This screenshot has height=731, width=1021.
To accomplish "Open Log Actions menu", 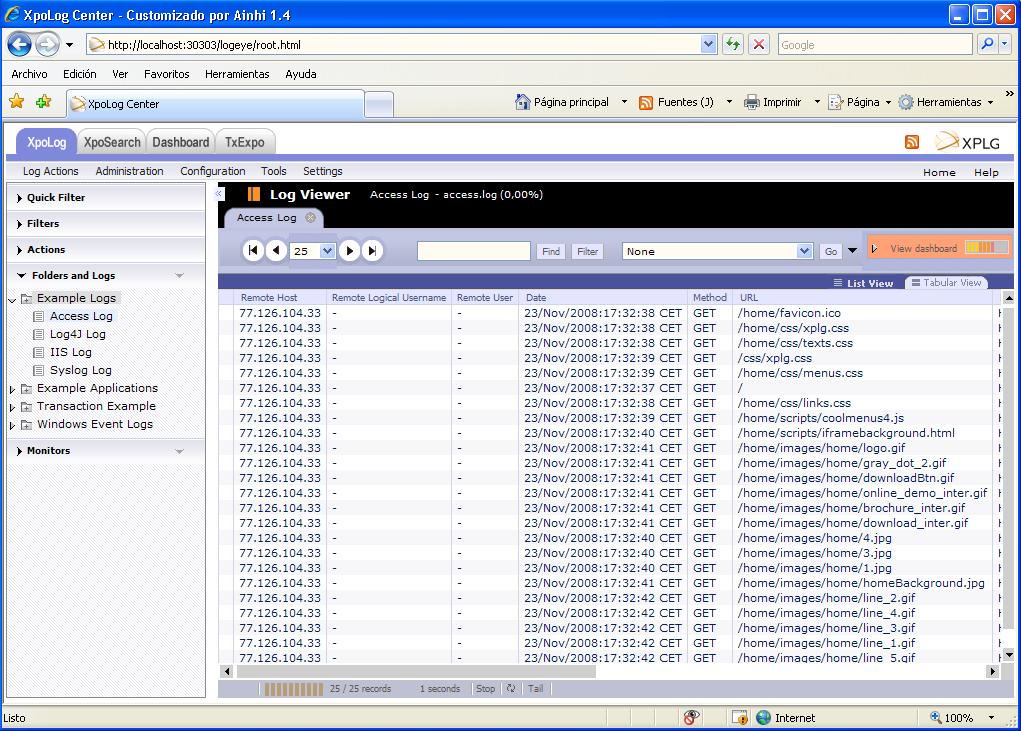I will point(51,171).
